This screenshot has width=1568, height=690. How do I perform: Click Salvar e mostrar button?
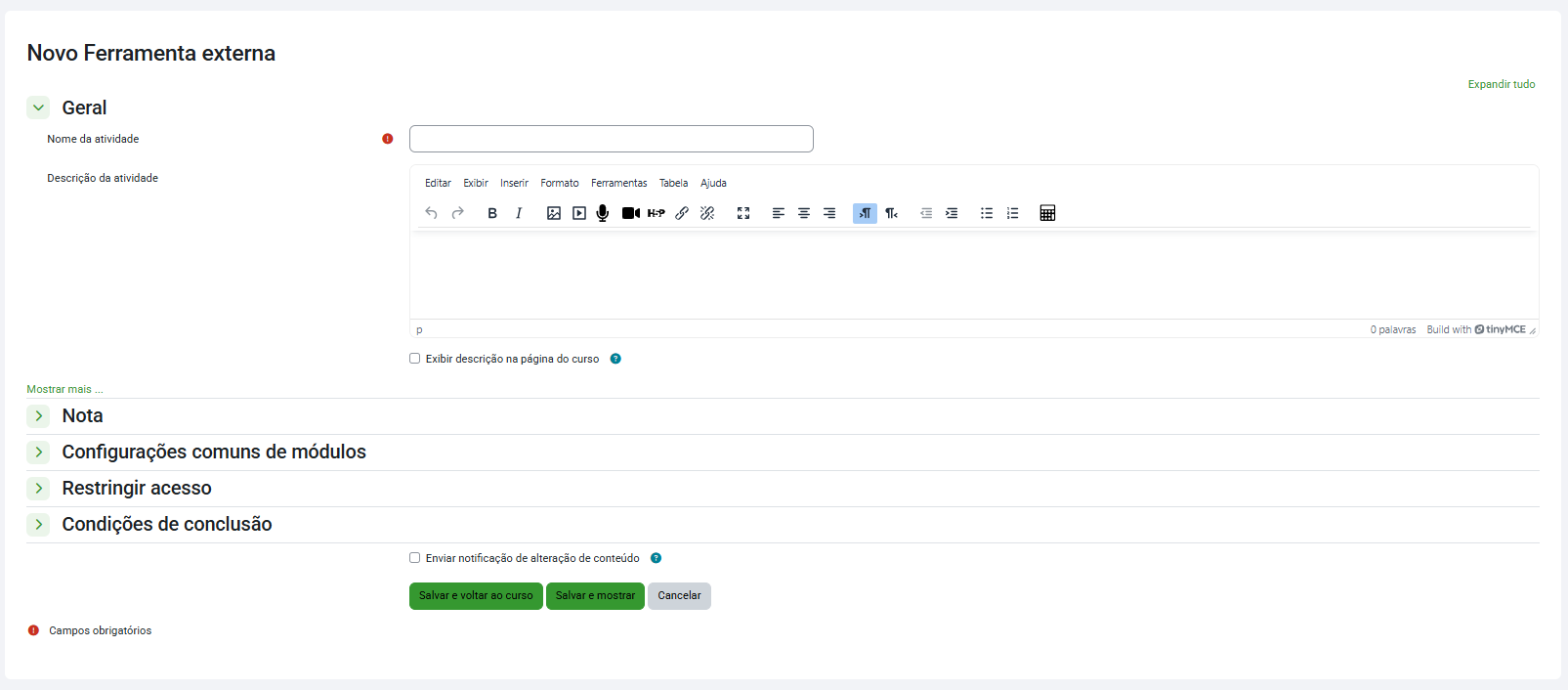595,596
